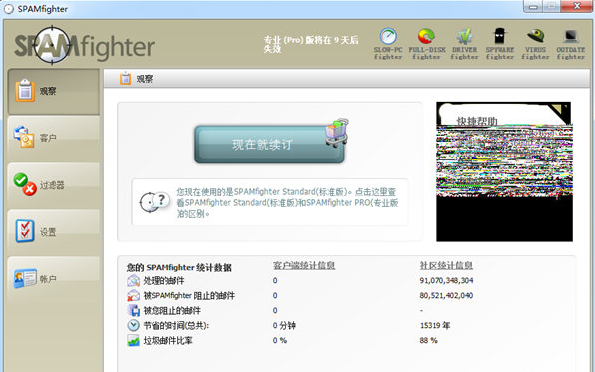This screenshot has height=372, width=595.
Task: Select the 处理的邮件 row label
Action: point(164,281)
